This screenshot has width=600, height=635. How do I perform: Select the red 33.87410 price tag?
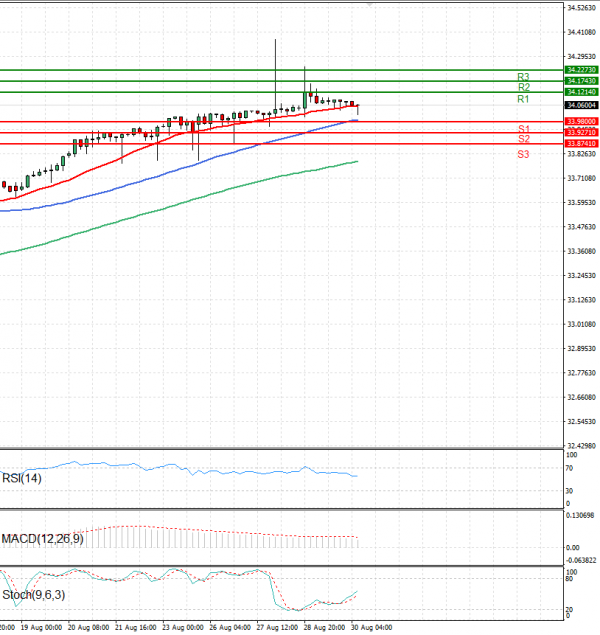(x=581, y=143)
